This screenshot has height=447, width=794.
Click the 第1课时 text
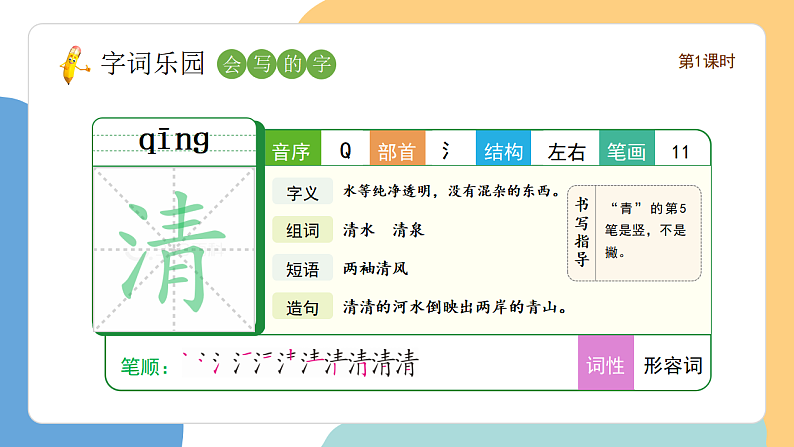click(x=707, y=61)
